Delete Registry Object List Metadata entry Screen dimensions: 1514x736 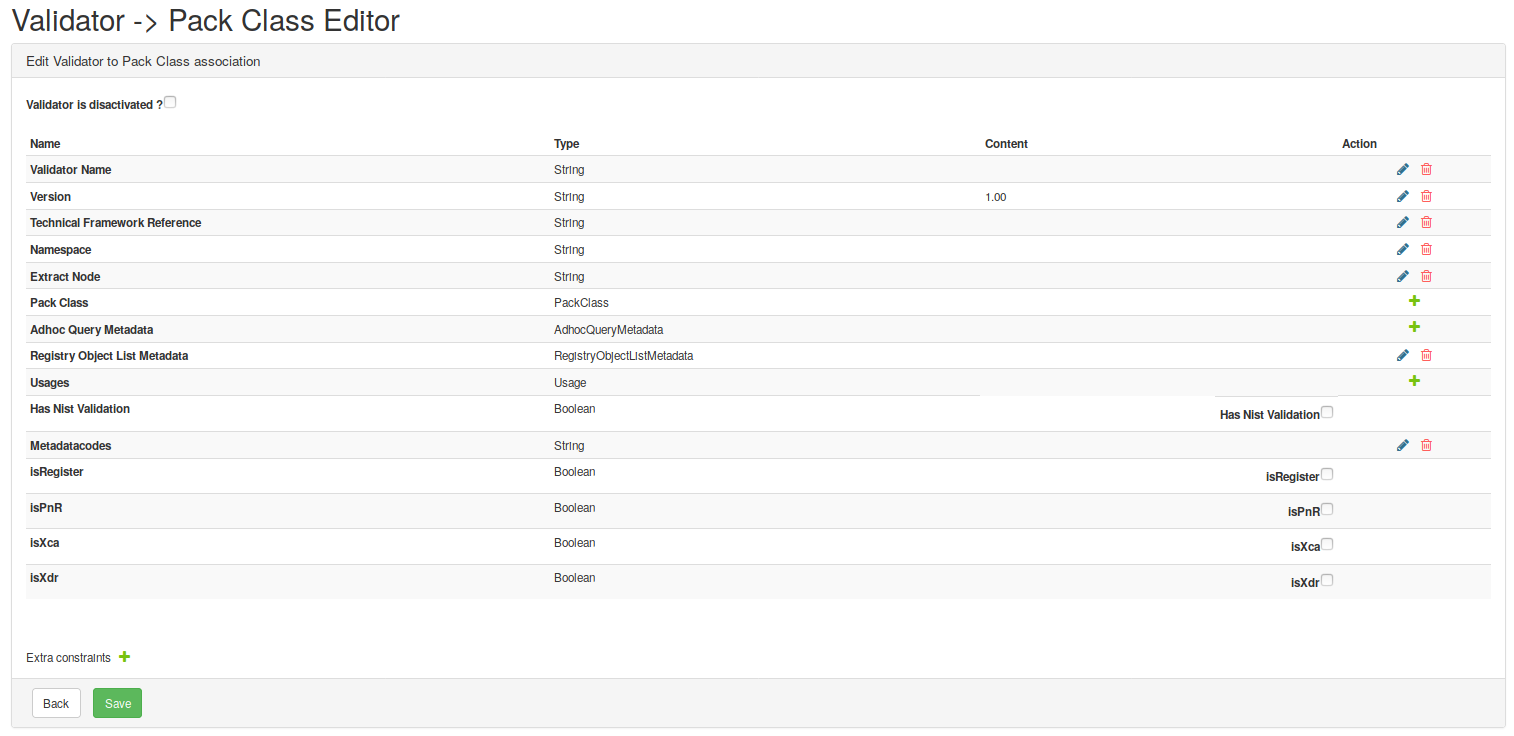1426,356
